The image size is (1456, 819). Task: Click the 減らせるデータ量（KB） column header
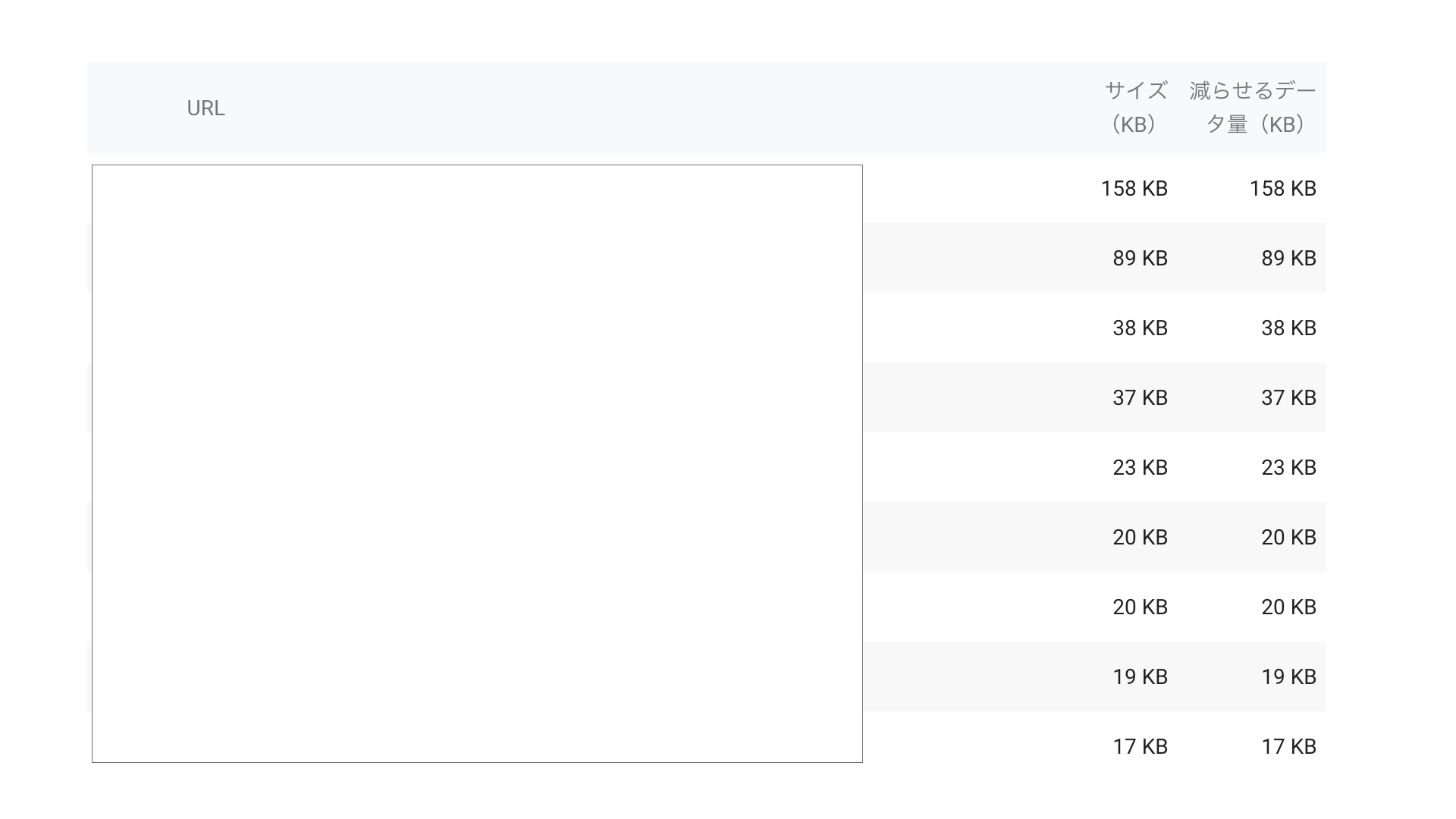pyautogui.click(x=1253, y=107)
